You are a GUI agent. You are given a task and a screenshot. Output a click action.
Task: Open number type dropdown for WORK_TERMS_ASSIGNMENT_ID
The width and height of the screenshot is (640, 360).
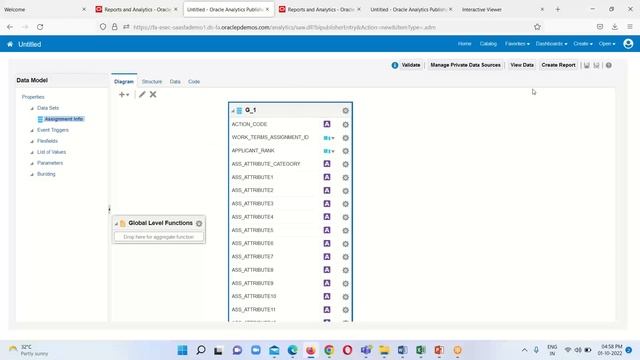click(329, 138)
